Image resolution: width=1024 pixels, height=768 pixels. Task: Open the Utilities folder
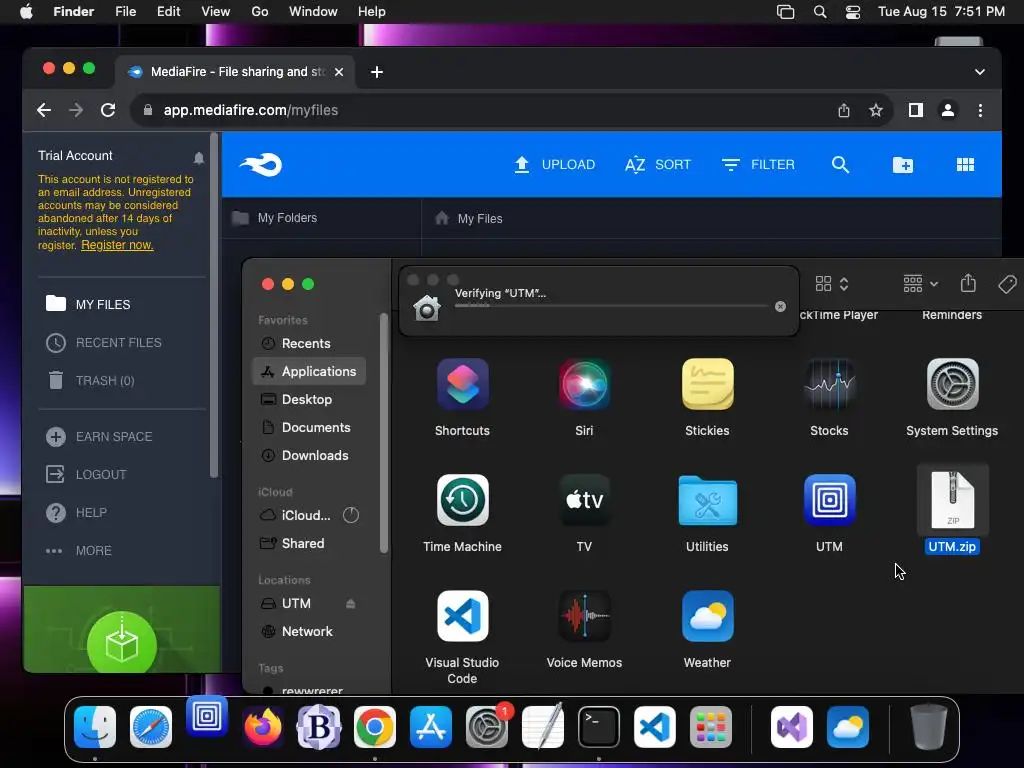pyautogui.click(x=707, y=500)
